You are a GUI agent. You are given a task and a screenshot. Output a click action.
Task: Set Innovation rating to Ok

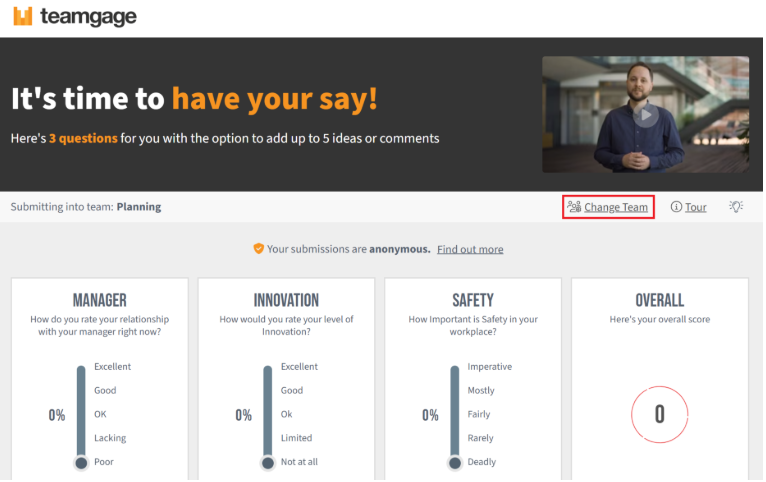click(288, 414)
